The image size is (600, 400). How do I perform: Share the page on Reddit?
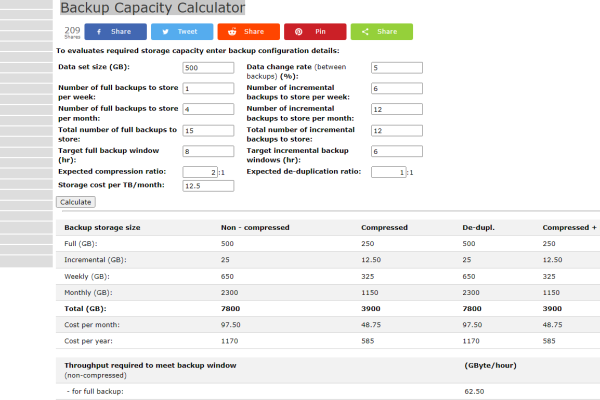(x=248, y=32)
